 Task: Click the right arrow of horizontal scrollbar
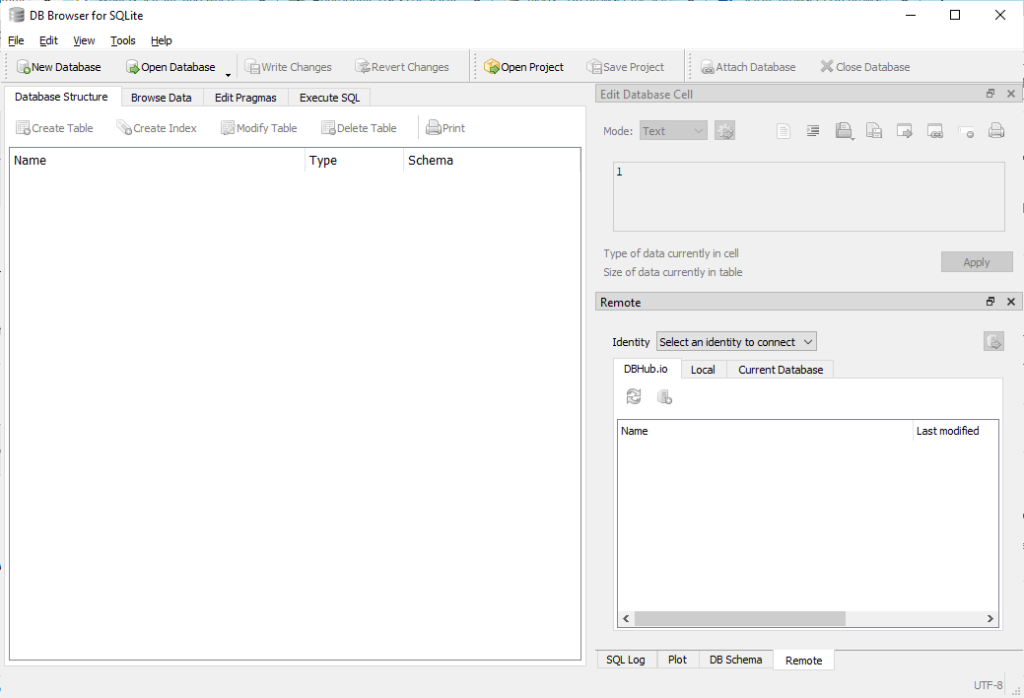tap(990, 618)
